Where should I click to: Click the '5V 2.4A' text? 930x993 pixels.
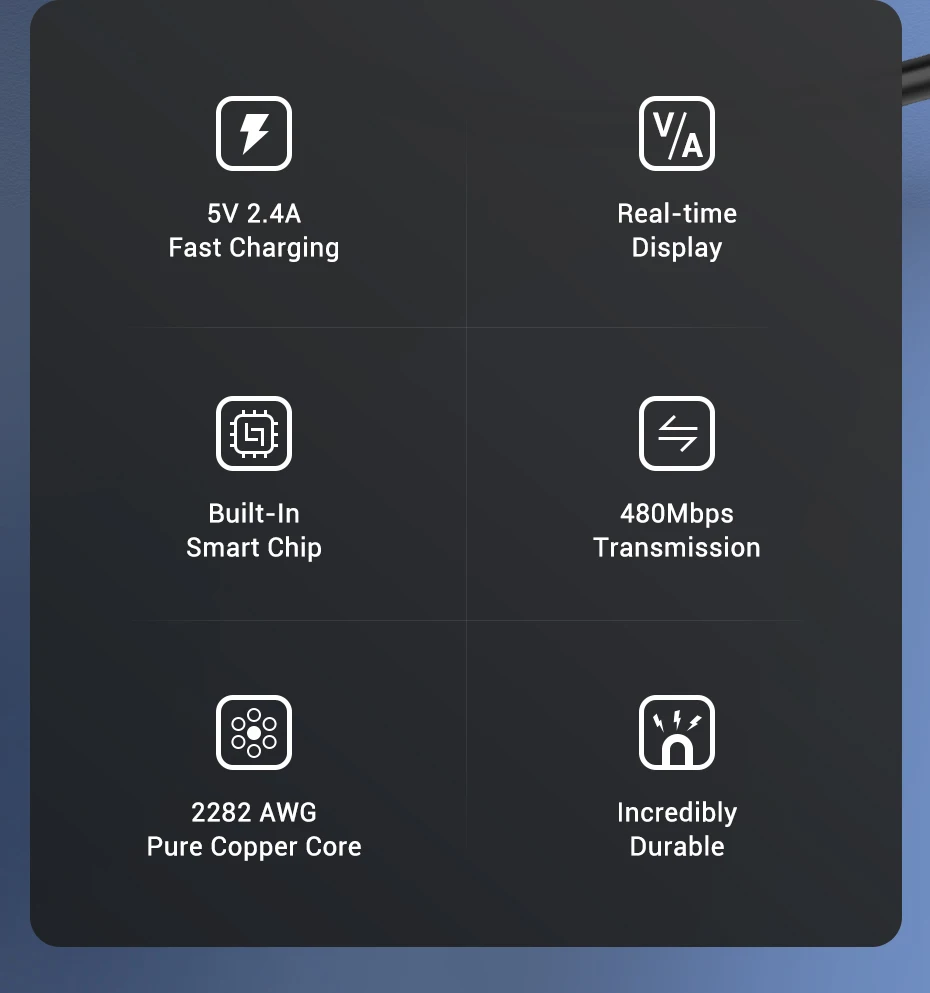coord(254,213)
